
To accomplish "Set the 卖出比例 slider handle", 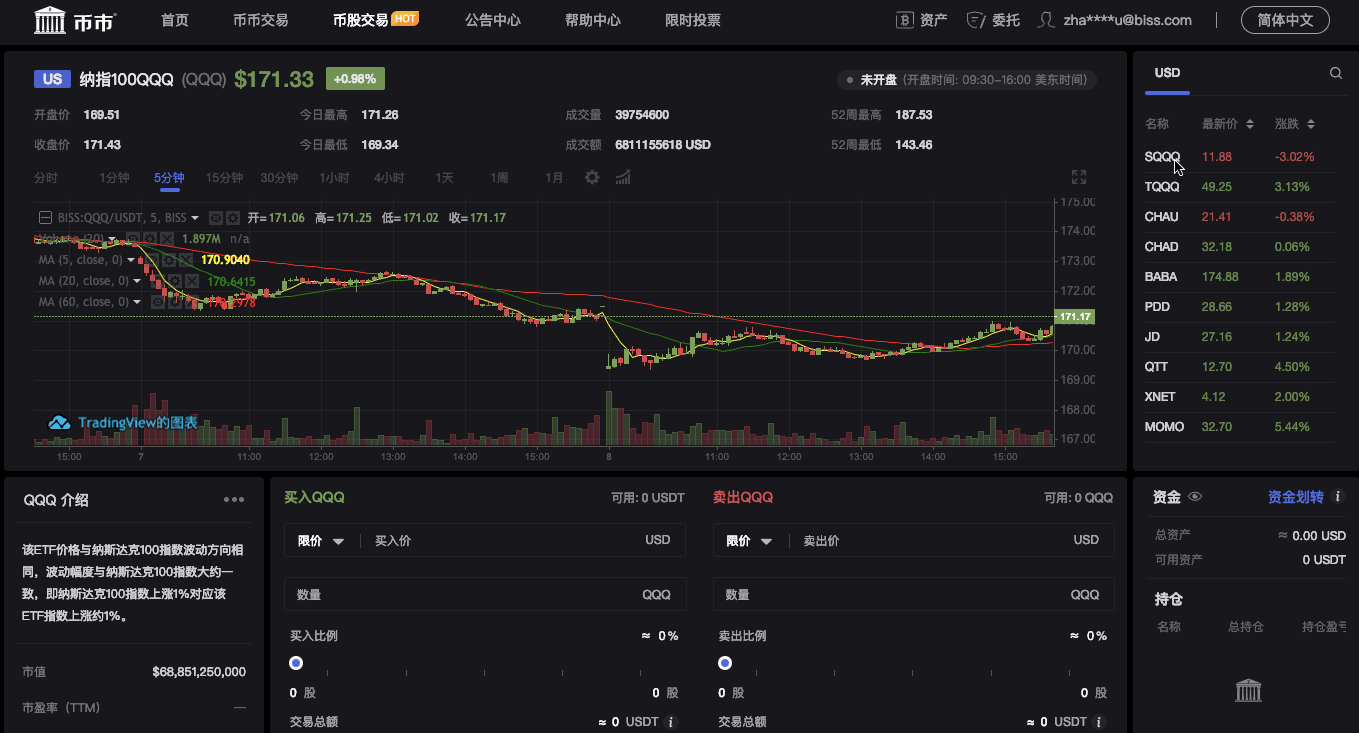I will pyautogui.click(x=725, y=663).
